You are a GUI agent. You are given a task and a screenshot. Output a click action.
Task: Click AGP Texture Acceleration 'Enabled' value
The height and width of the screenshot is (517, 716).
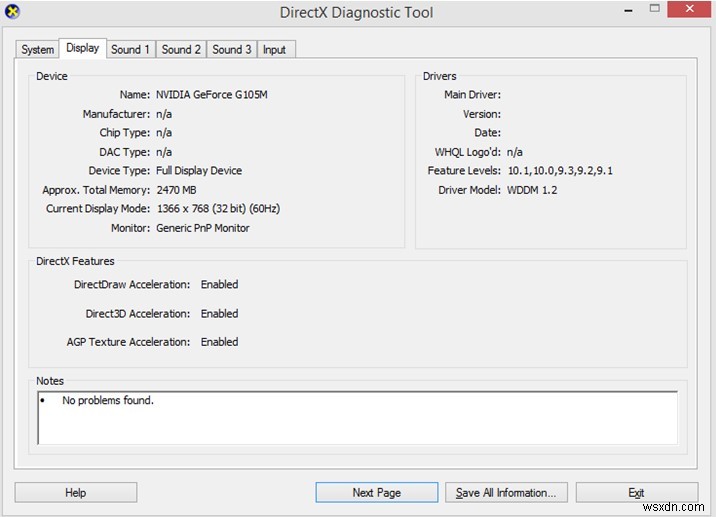220,342
